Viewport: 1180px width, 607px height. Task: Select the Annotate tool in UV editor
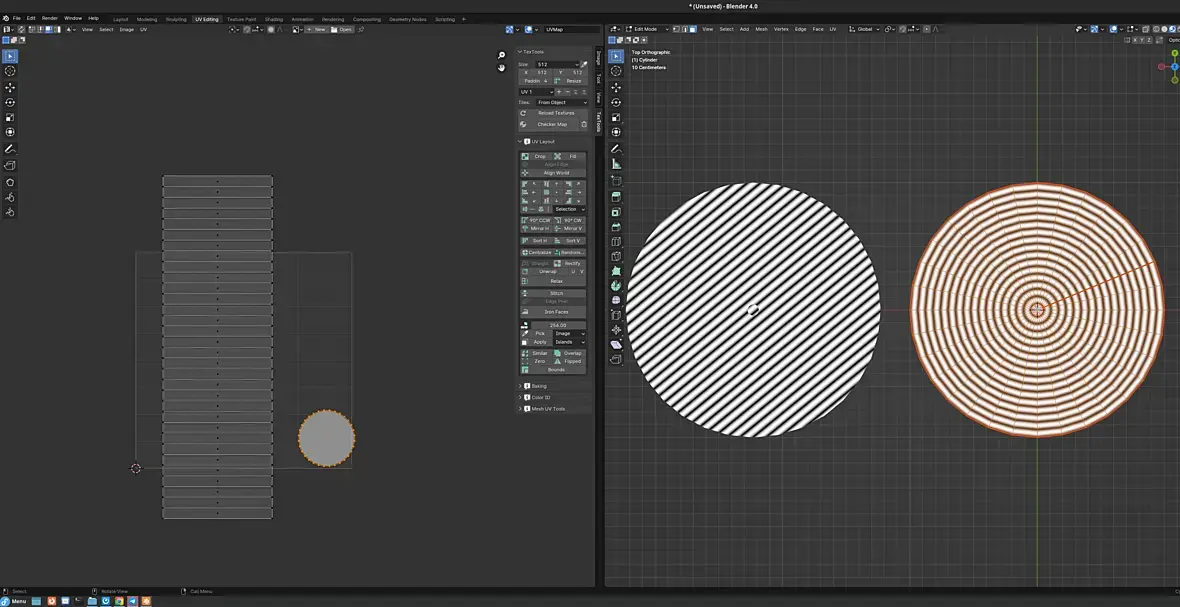click(10, 148)
